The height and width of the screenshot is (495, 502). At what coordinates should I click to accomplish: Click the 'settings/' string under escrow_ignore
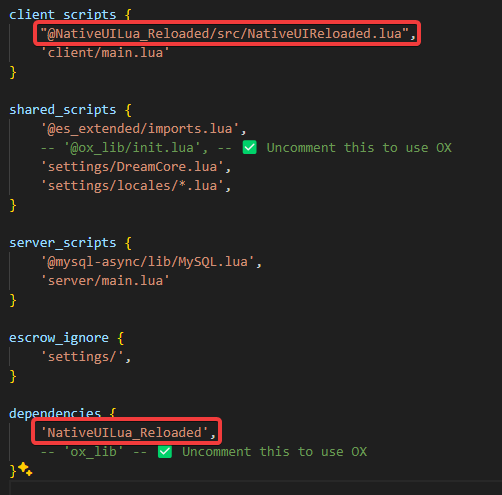(x=82, y=357)
